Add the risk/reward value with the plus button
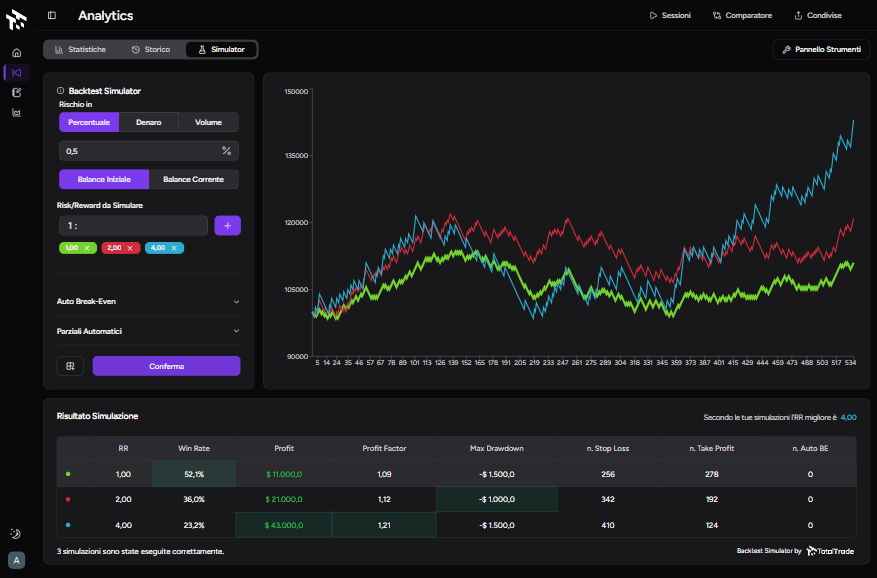The image size is (877, 578). [x=228, y=225]
